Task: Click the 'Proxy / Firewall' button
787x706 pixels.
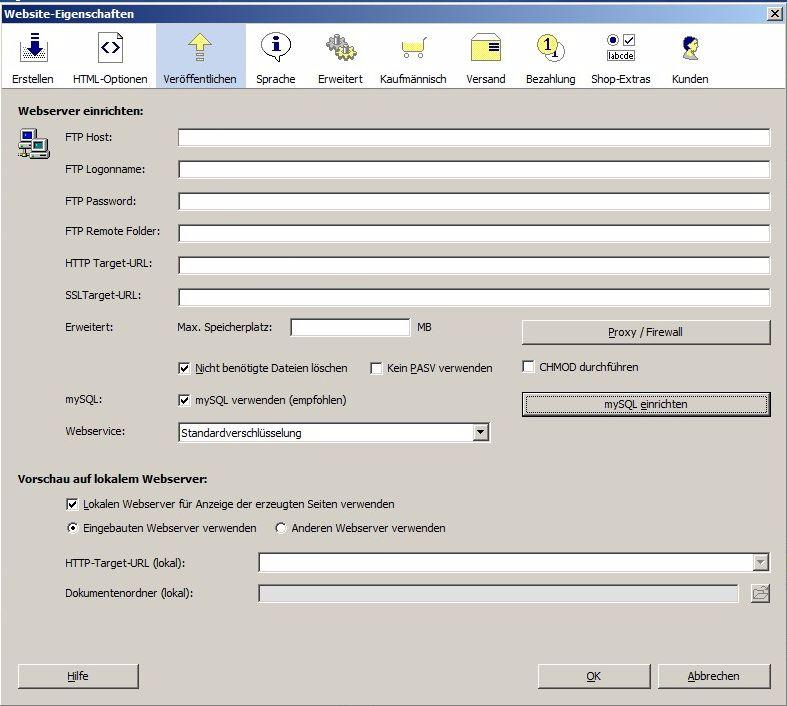Action: (x=646, y=332)
